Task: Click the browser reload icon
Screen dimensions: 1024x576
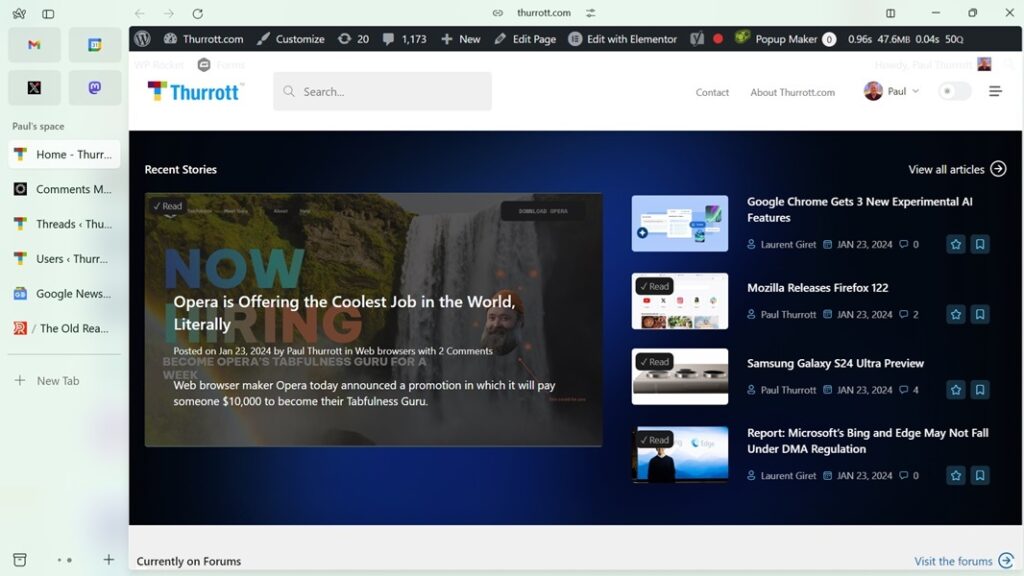Action: pos(197,14)
